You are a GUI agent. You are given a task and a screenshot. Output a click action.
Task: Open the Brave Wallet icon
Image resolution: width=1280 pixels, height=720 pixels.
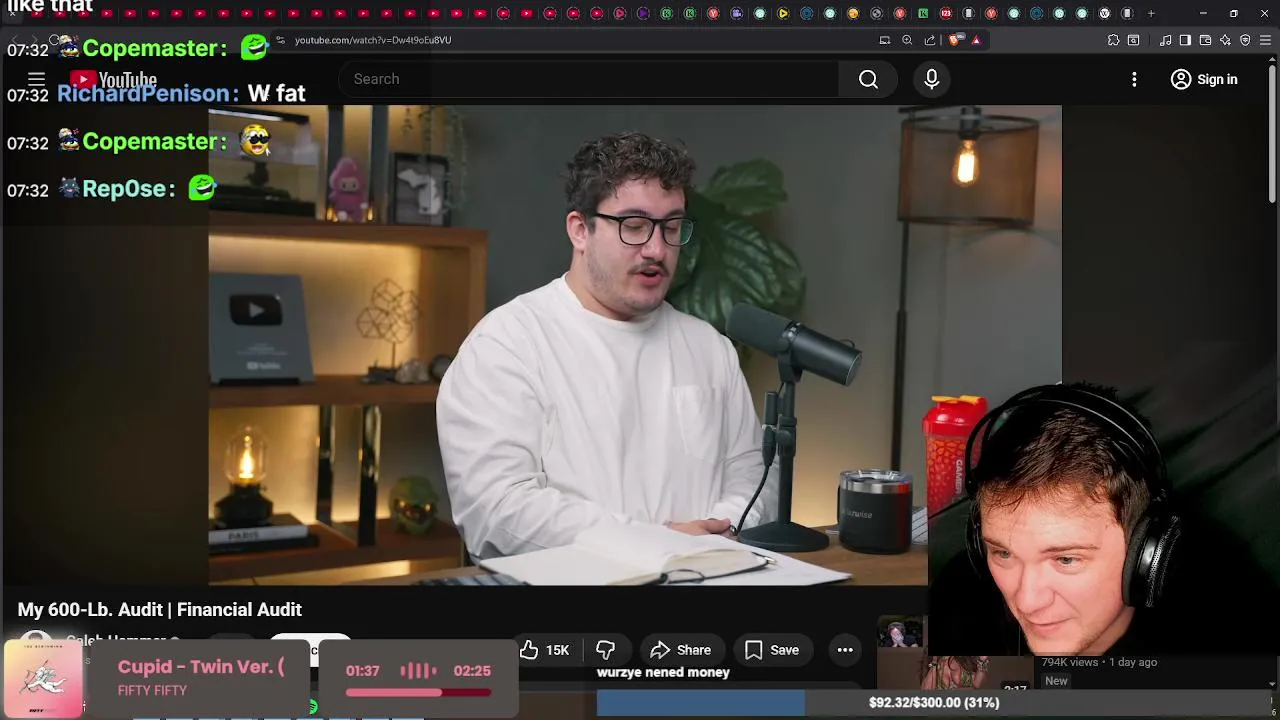[1205, 40]
